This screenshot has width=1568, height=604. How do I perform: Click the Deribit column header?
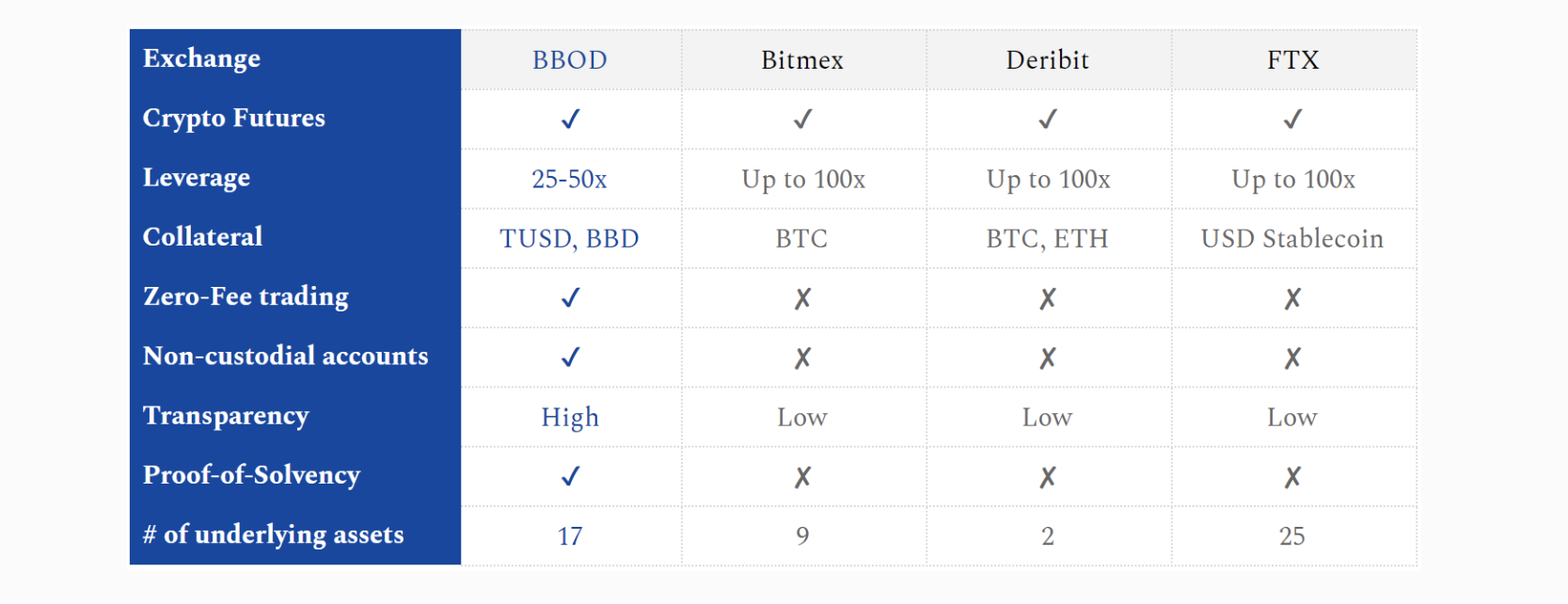(1048, 60)
